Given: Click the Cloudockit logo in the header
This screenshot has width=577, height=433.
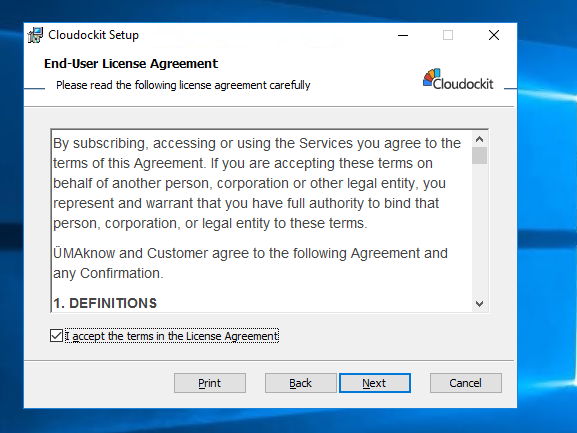Looking at the screenshot, I should (x=458, y=79).
